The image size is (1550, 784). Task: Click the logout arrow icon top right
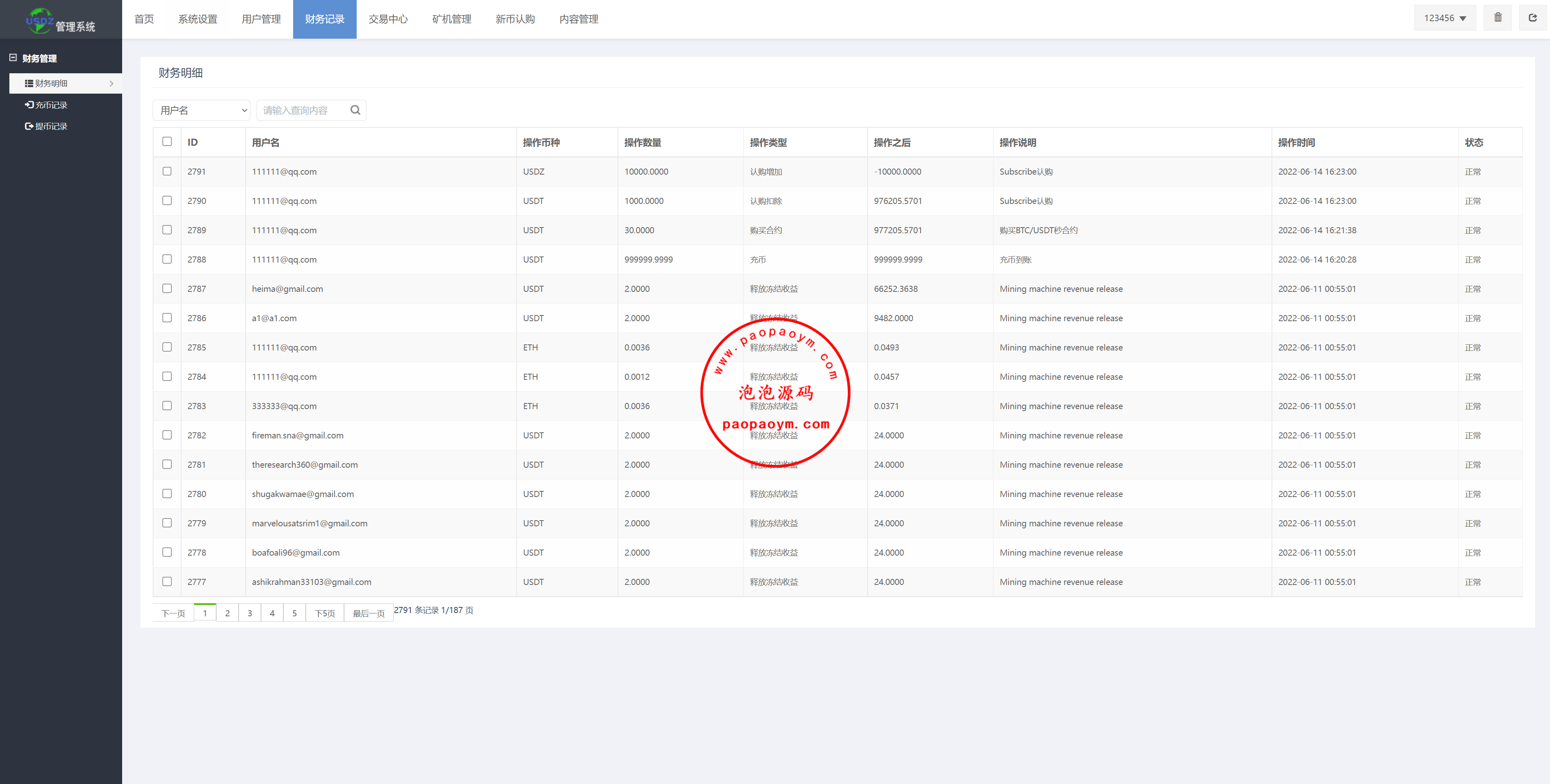[x=1532, y=18]
